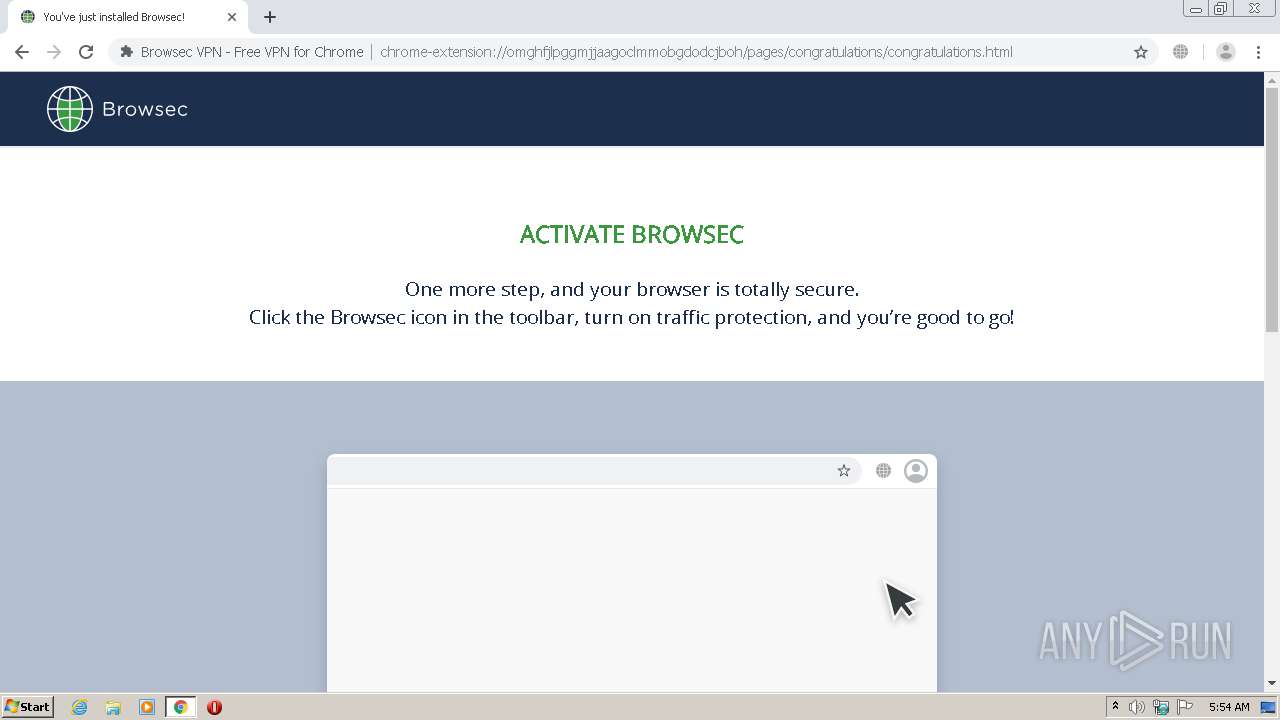Open the network tray icon
This screenshot has width=1280, height=720.
[x=1161, y=707]
